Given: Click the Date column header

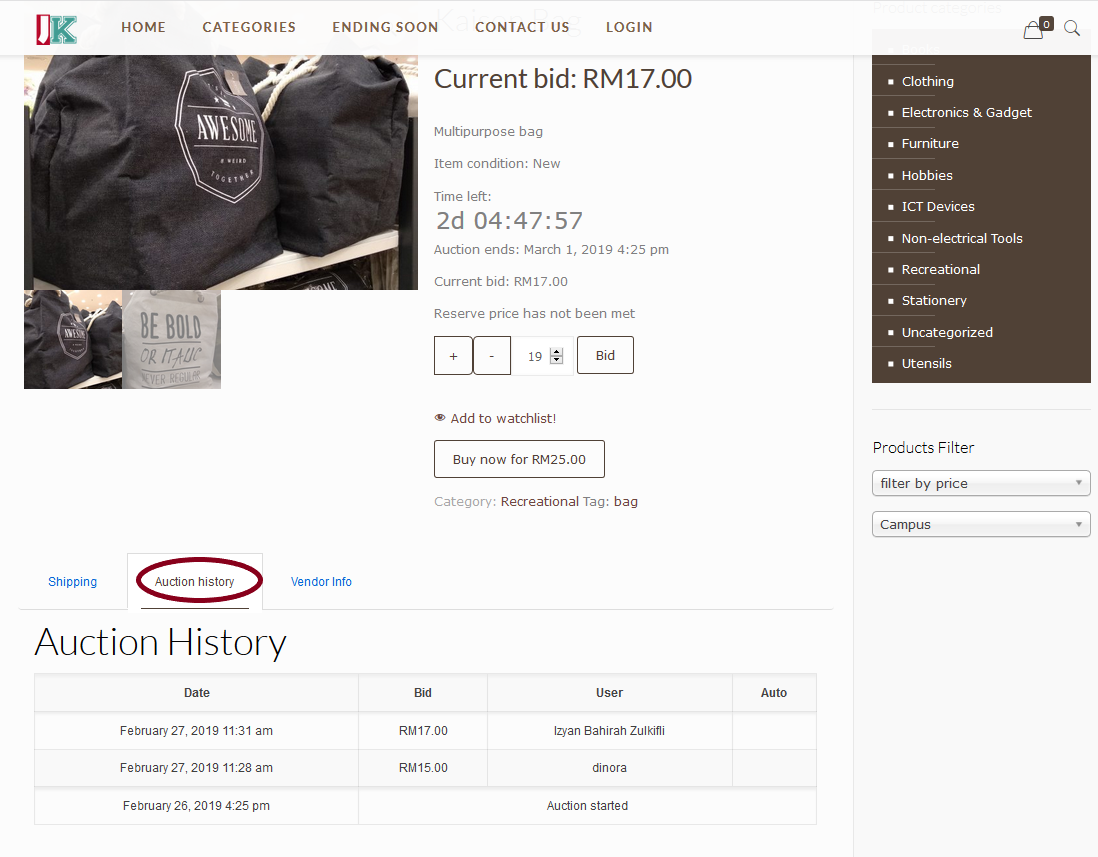Looking at the screenshot, I should (197, 692).
